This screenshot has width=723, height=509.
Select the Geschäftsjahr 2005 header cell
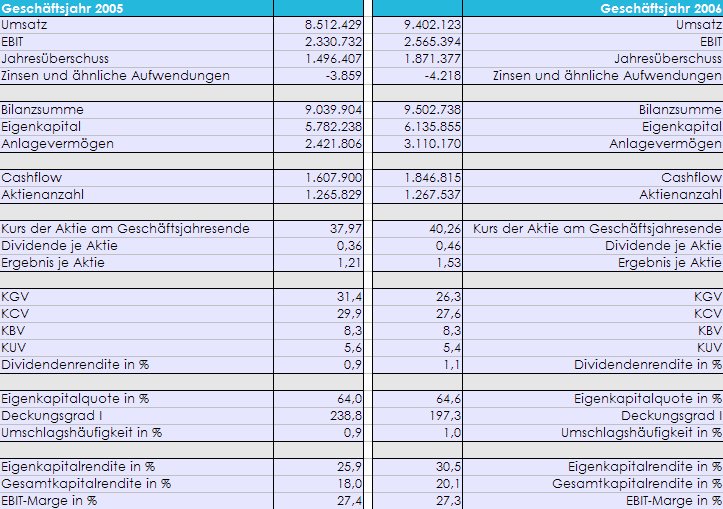coord(136,8)
